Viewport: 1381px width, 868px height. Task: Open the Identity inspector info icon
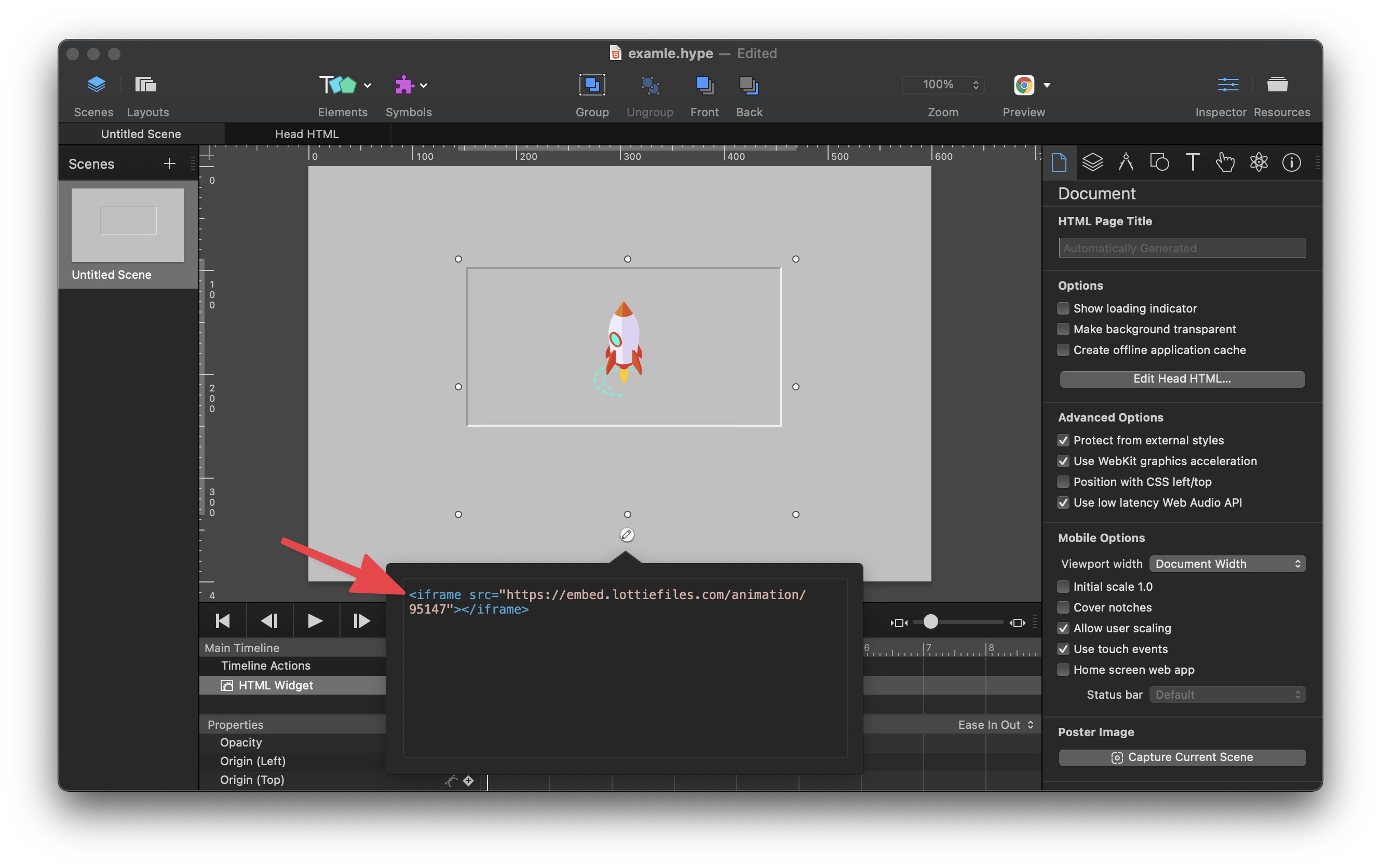coord(1291,162)
